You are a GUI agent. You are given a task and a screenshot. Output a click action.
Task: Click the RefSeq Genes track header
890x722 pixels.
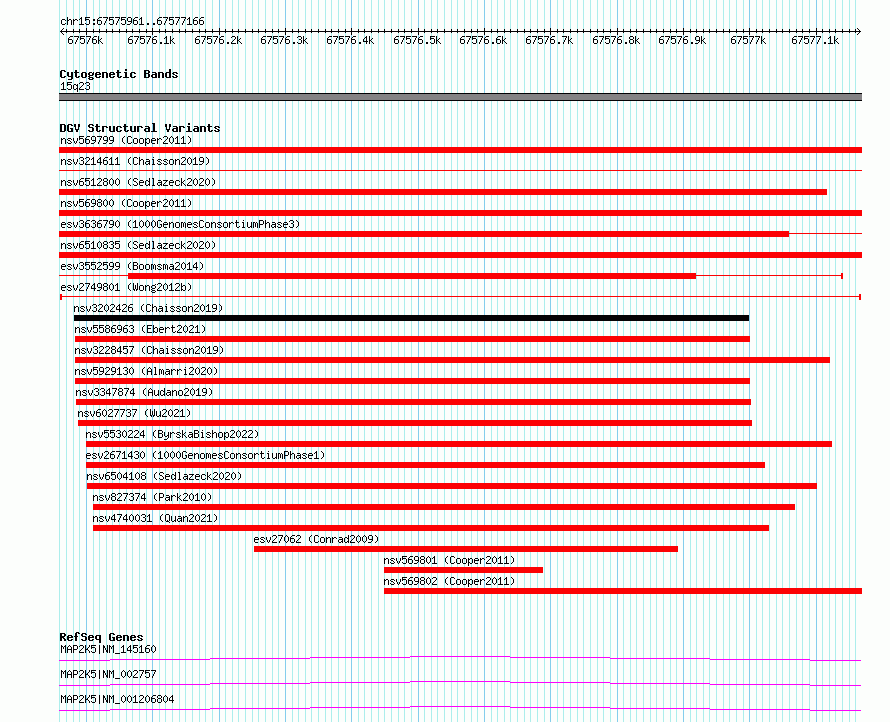tap(101, 637)
